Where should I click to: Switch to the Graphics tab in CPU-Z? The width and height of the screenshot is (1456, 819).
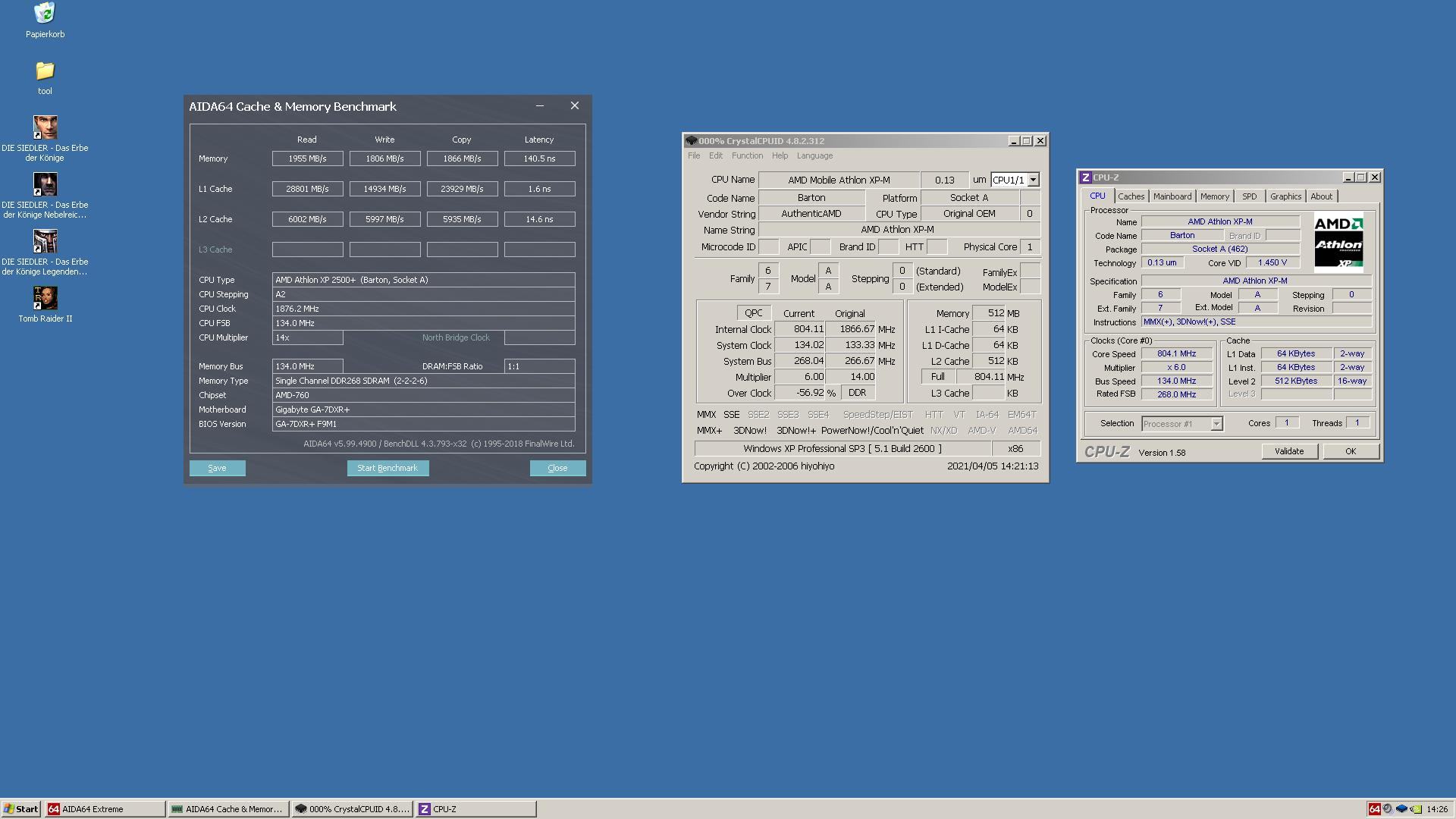(1285, 196)
